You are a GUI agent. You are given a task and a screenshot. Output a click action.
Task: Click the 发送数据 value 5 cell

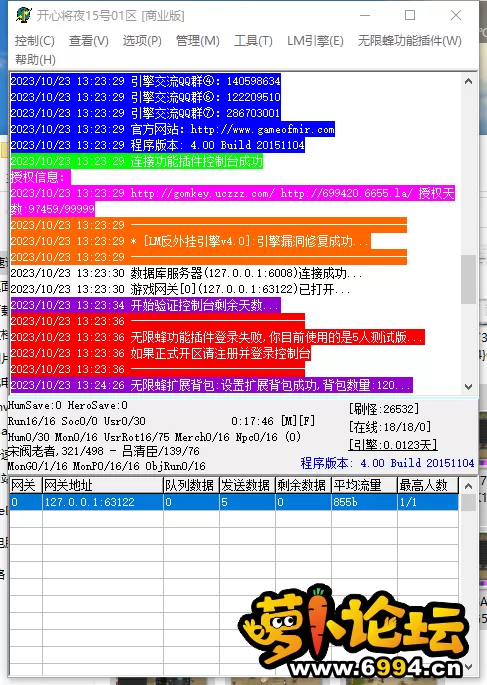pos(247,502)
